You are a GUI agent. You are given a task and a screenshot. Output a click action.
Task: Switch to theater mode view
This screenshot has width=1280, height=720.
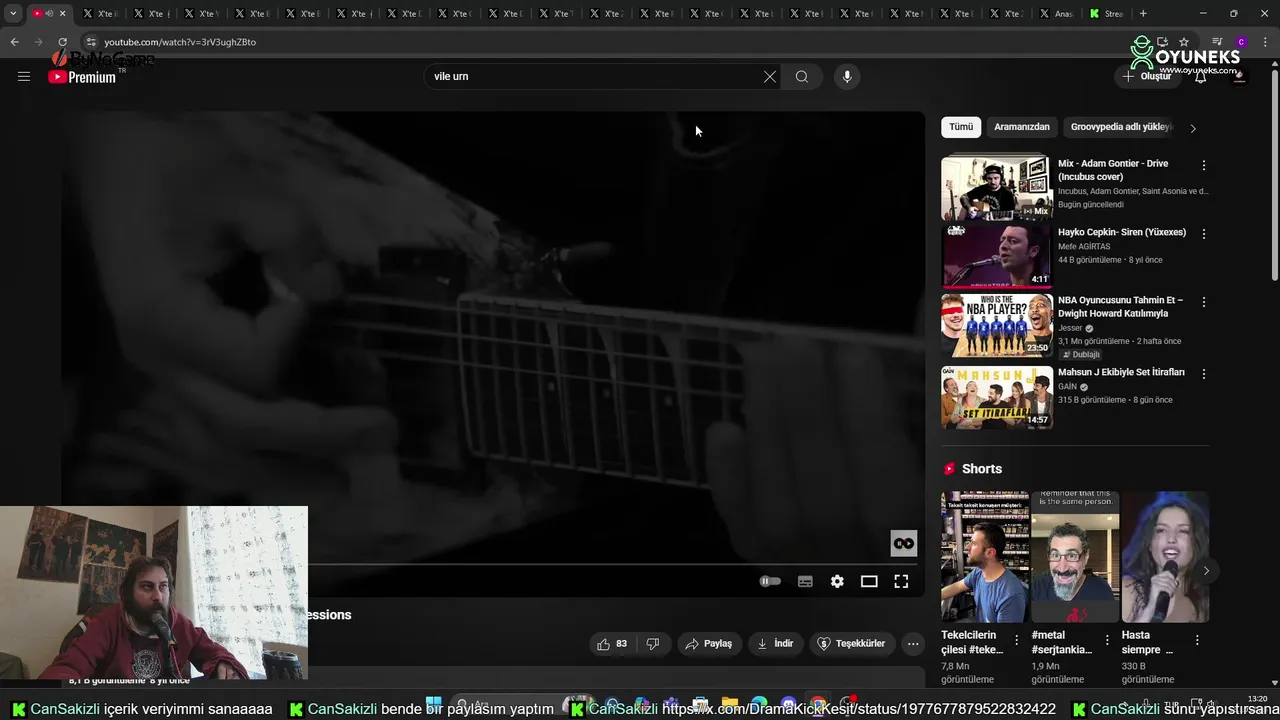tap(869, 581)
